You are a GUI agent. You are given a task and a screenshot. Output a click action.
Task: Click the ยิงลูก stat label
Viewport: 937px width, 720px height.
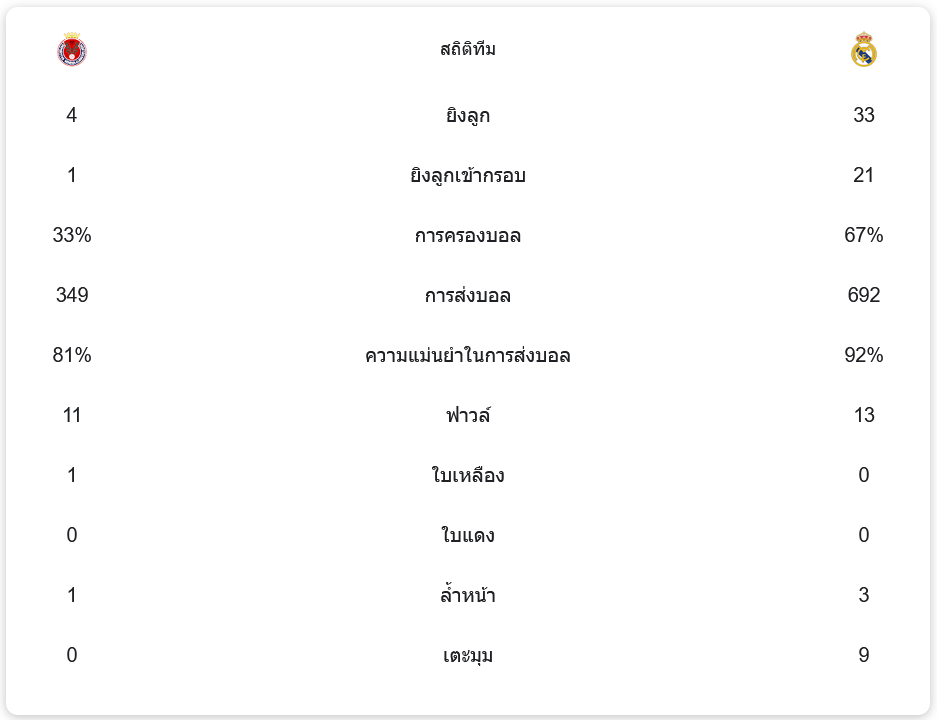(468, 116)
